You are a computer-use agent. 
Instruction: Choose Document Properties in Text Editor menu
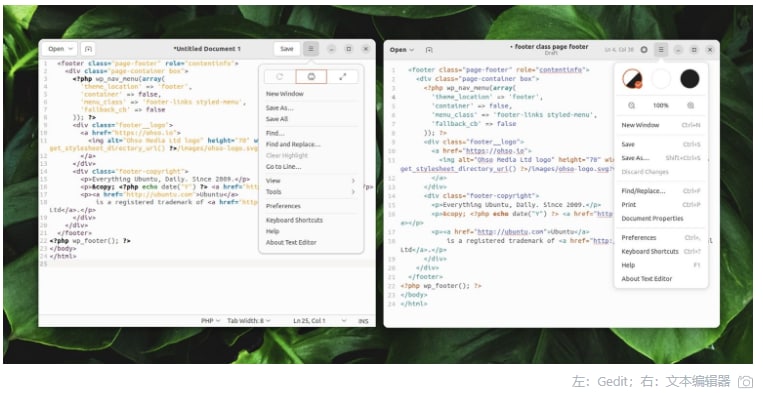pos(660,218)
